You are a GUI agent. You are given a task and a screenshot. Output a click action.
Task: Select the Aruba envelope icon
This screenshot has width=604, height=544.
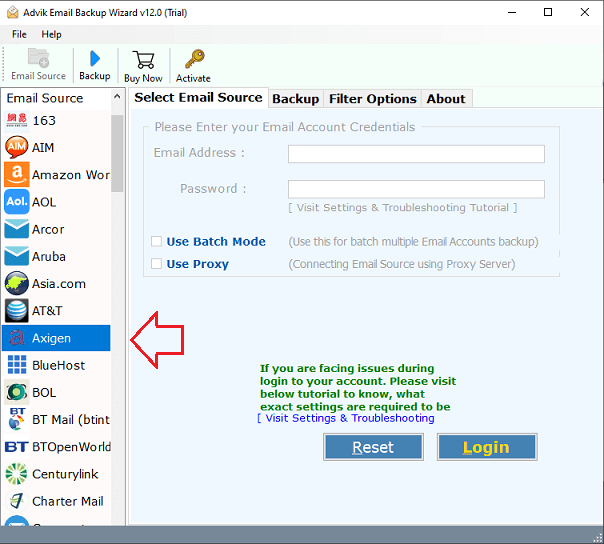tap(17, 256)
